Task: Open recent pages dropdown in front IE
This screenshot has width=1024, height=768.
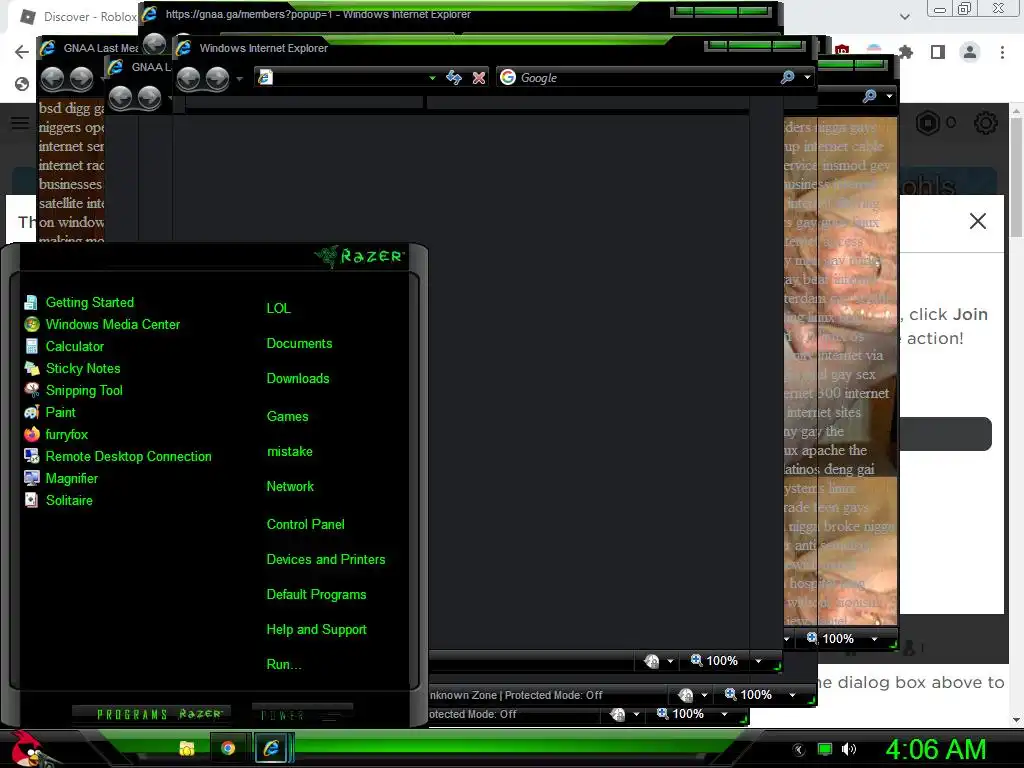Action: [x=240, y=79]
